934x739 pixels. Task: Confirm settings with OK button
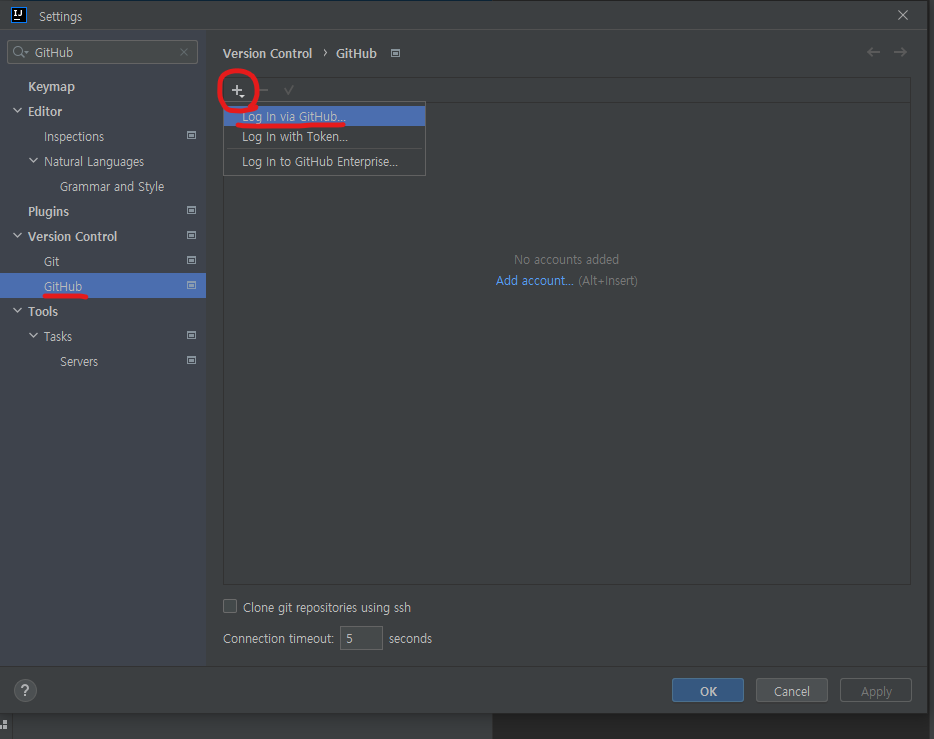coord(708,691)
